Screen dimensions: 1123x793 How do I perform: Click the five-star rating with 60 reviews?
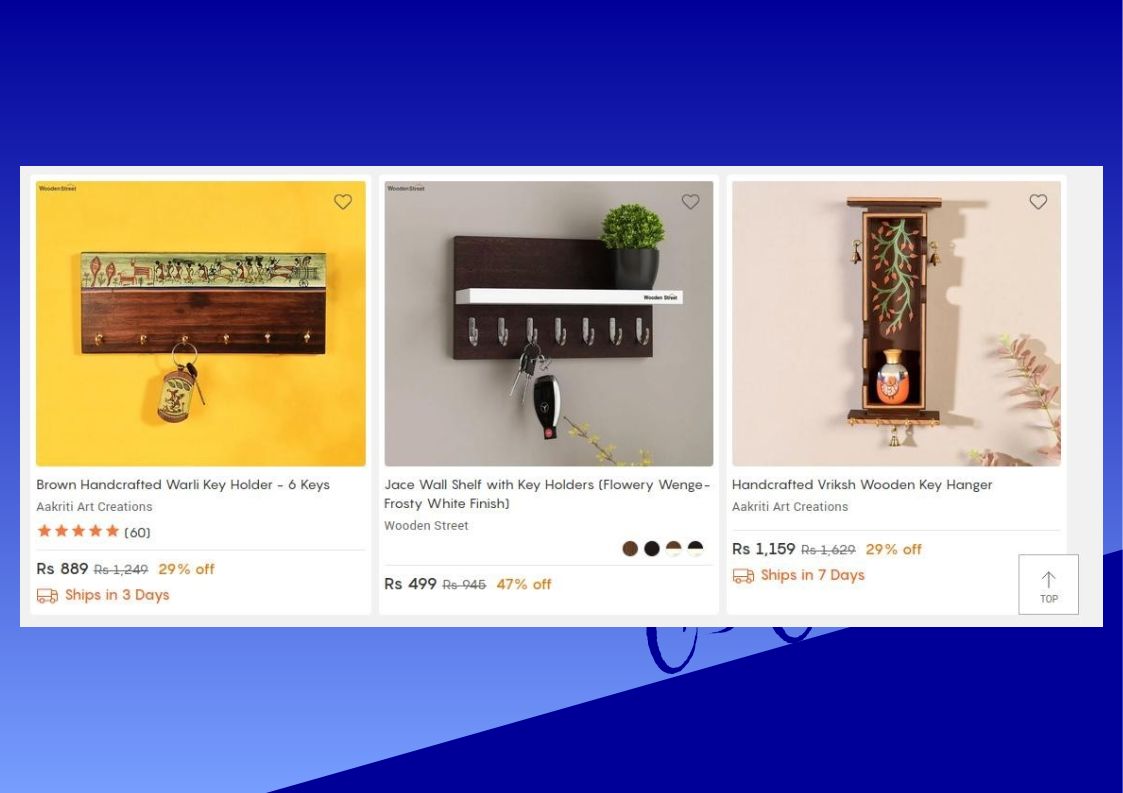[94, 532]
